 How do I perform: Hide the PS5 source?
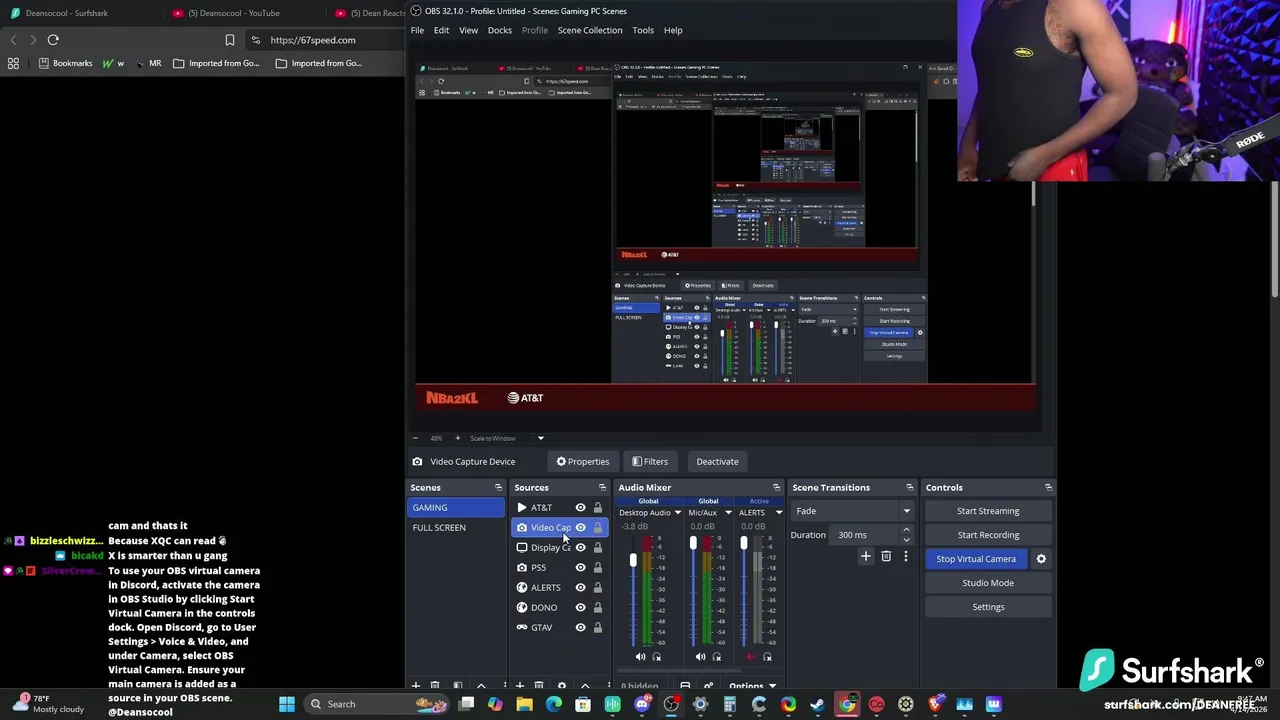click(580, 568)
